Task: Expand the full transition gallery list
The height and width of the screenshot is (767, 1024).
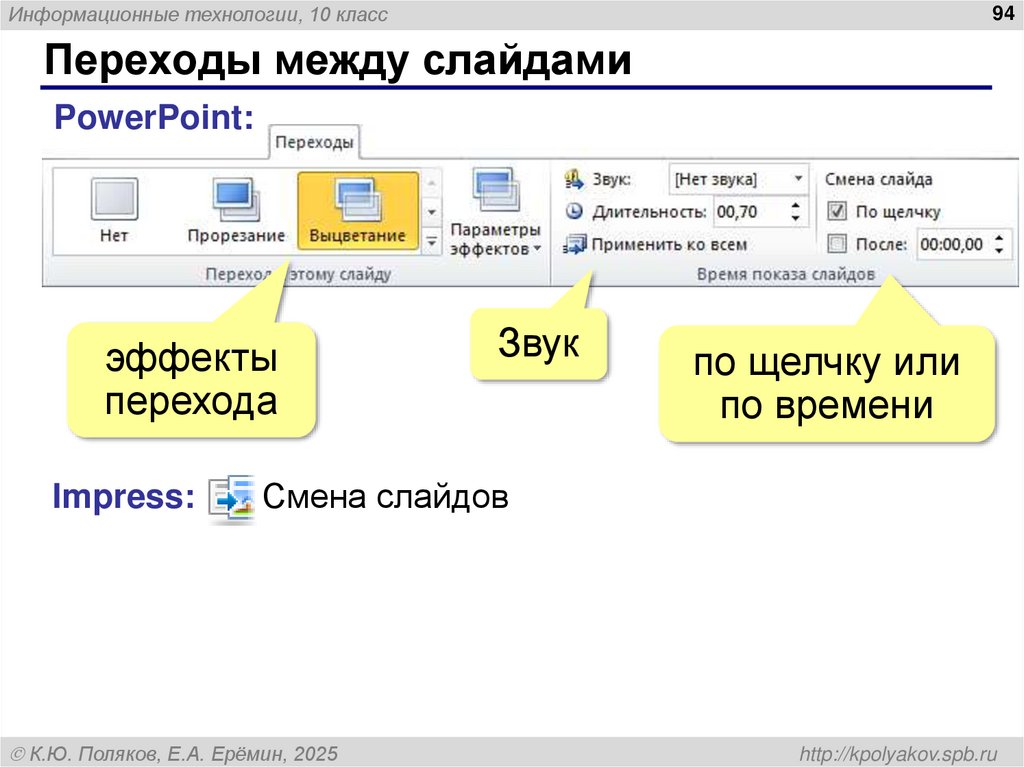Action: [432, 241]
